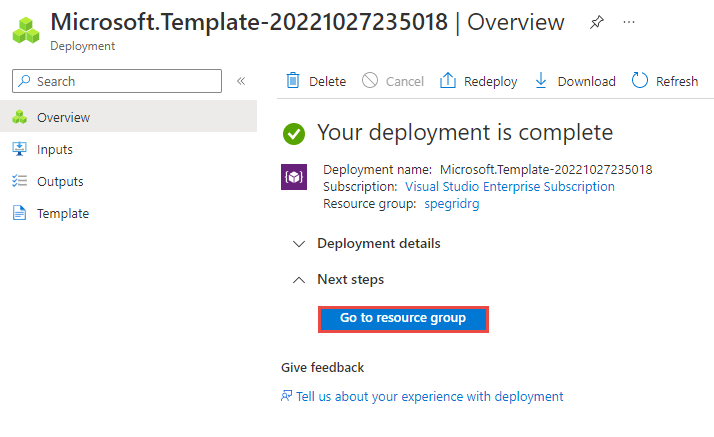Screen dimensions: 714x437
Task: Open the Inputs menu item
Action: pyautogui.click(x=54, y=149)
